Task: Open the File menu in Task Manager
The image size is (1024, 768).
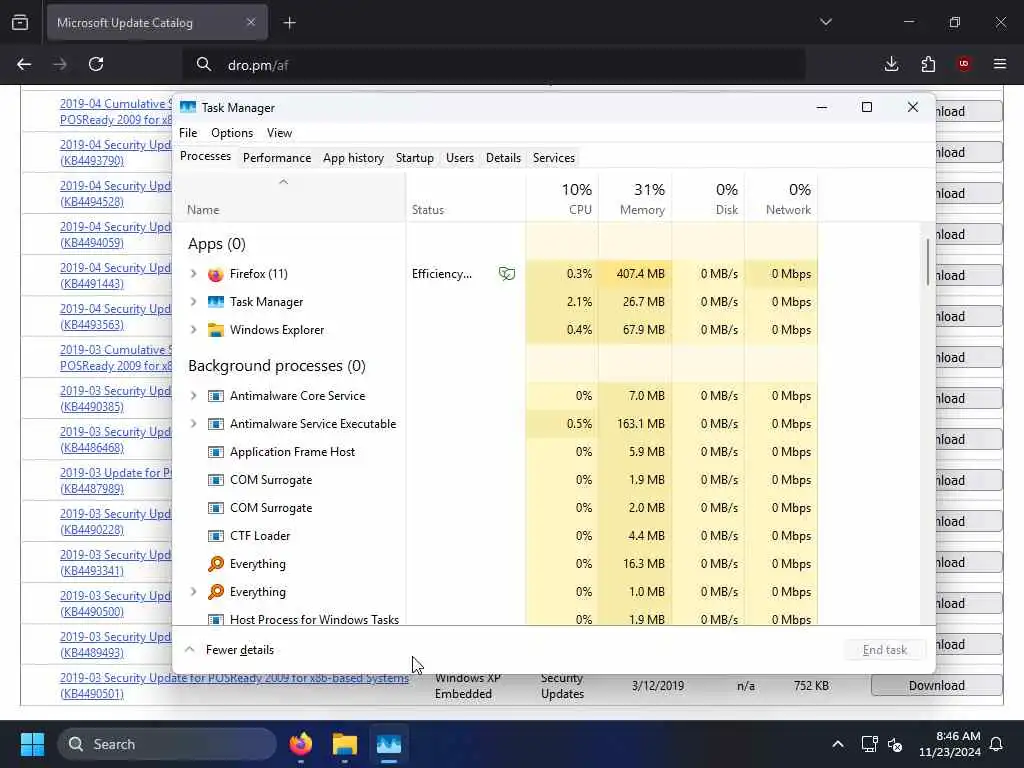Action: [x=188, y=133]
